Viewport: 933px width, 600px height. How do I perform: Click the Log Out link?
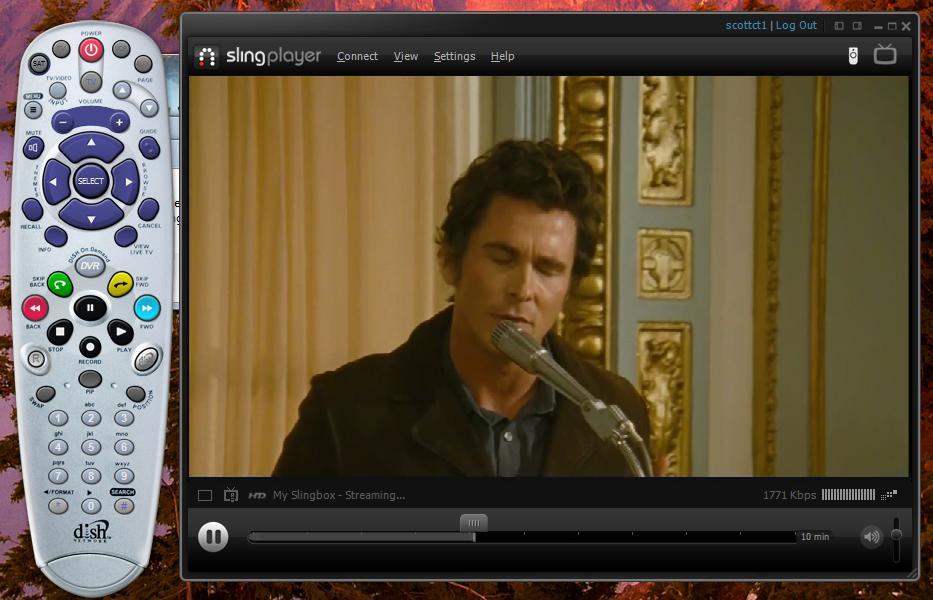click(796, 25)
